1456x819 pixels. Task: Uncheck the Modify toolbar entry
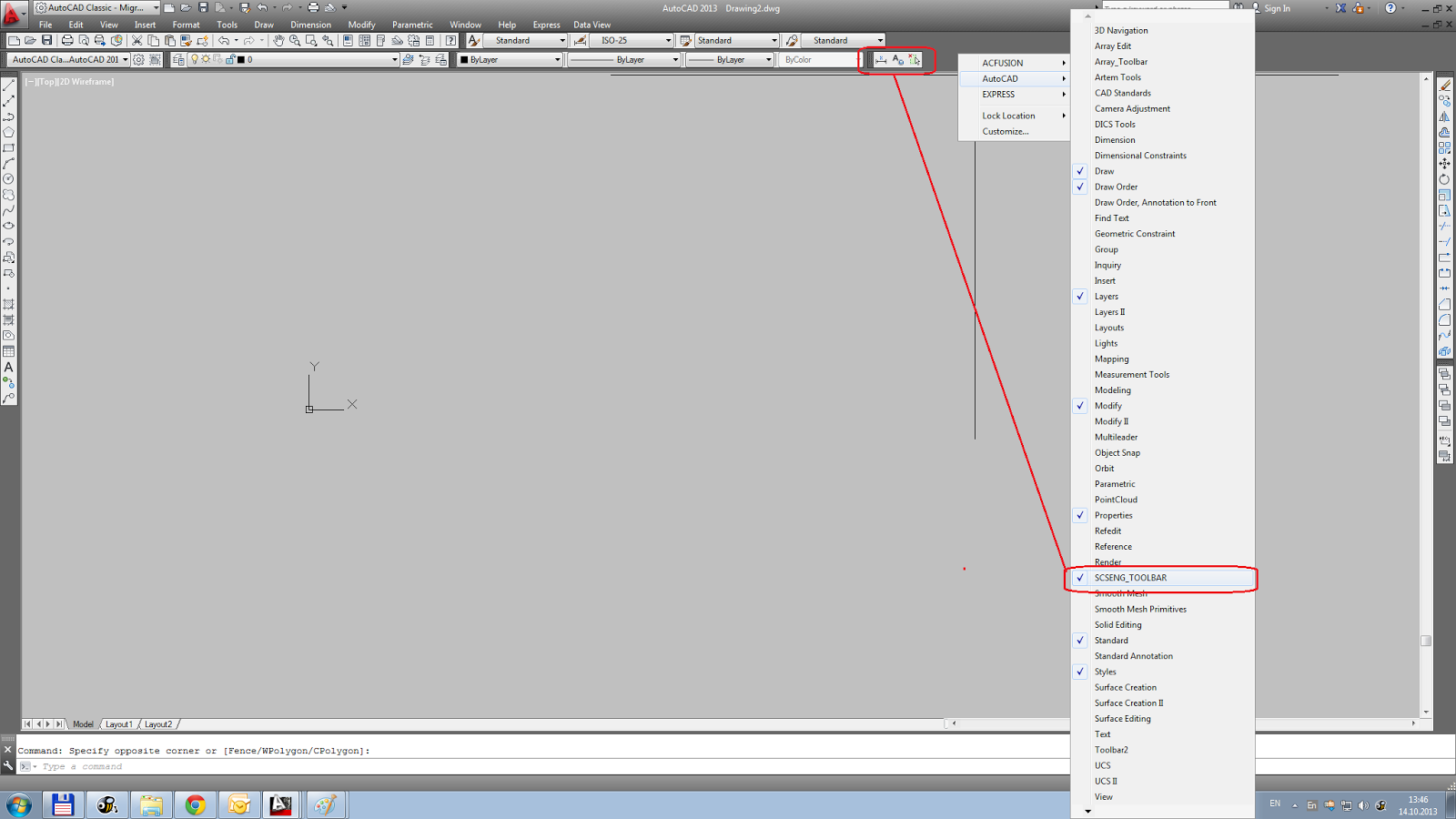(1163, 406)
